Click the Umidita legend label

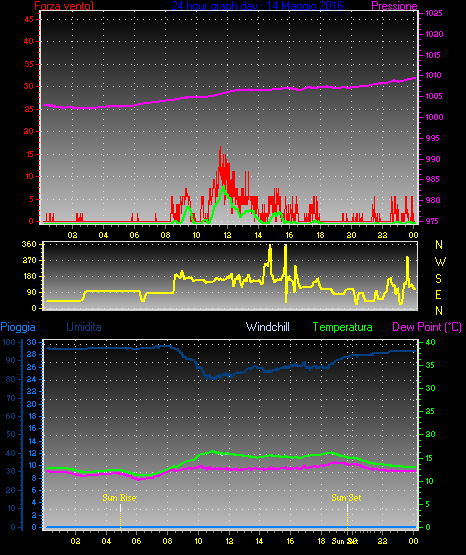point(84,327)
